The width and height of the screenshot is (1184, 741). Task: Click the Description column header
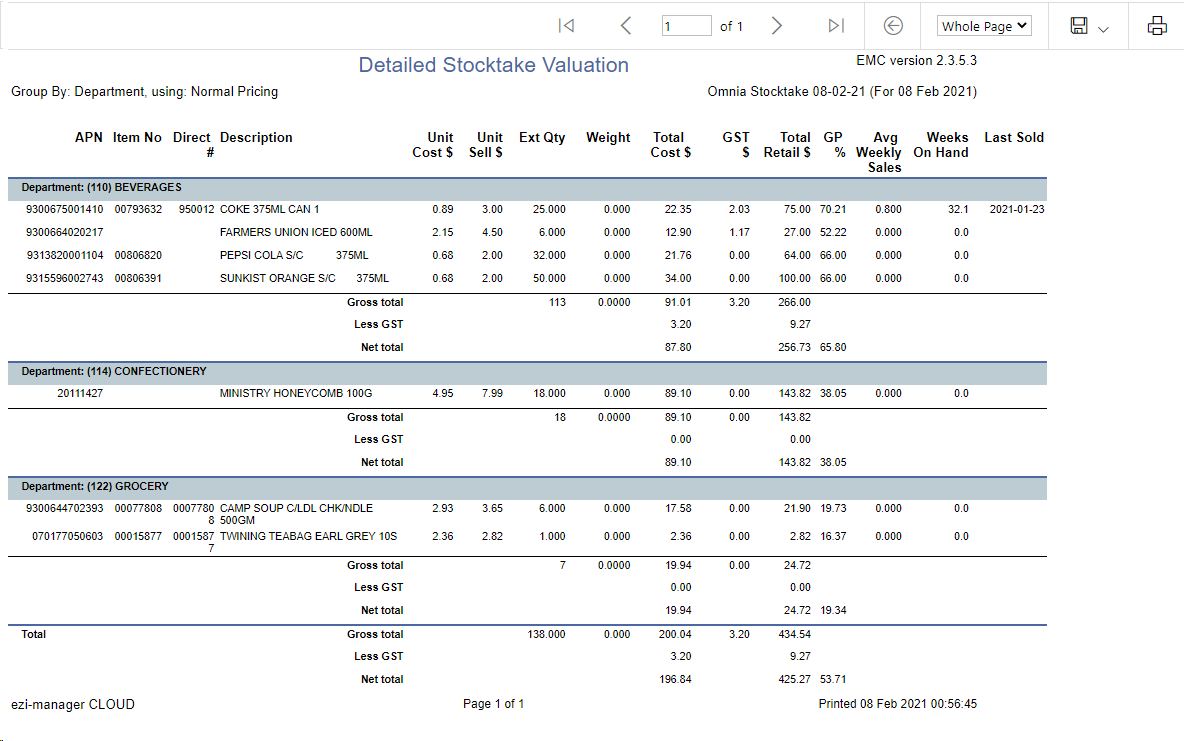click(x=256, y=137)
